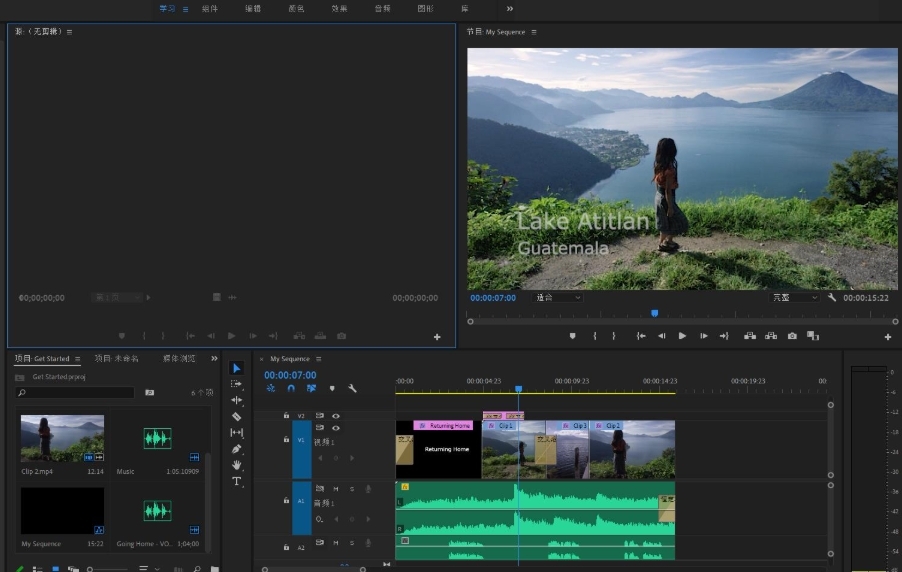
Task: Click Lift button in Program Monitor
Action: (x=750, y=336)
